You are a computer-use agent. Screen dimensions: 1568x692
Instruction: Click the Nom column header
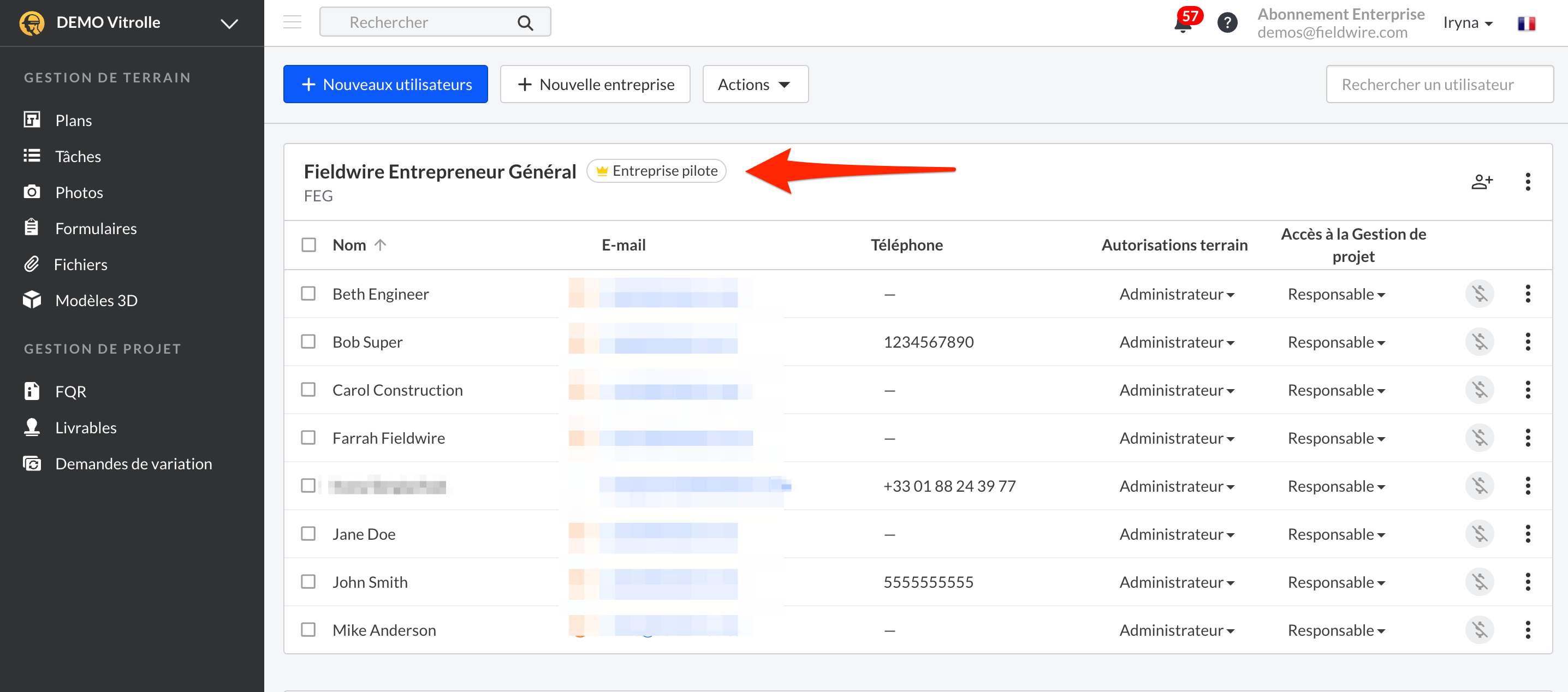pyautogui.click(x=349, y=245)
